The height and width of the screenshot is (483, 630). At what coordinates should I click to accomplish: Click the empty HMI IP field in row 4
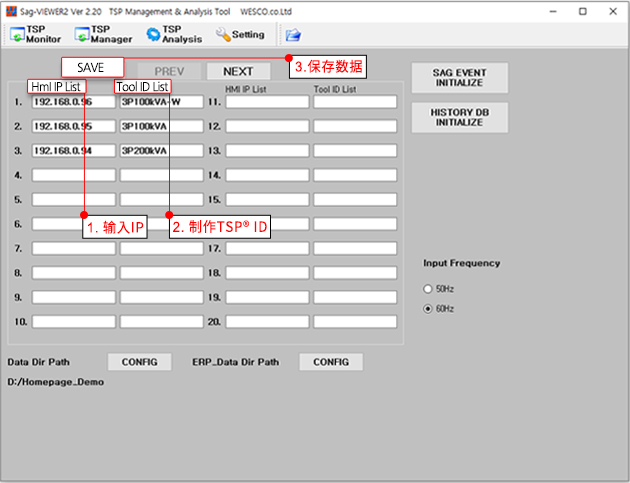(73, 175)
